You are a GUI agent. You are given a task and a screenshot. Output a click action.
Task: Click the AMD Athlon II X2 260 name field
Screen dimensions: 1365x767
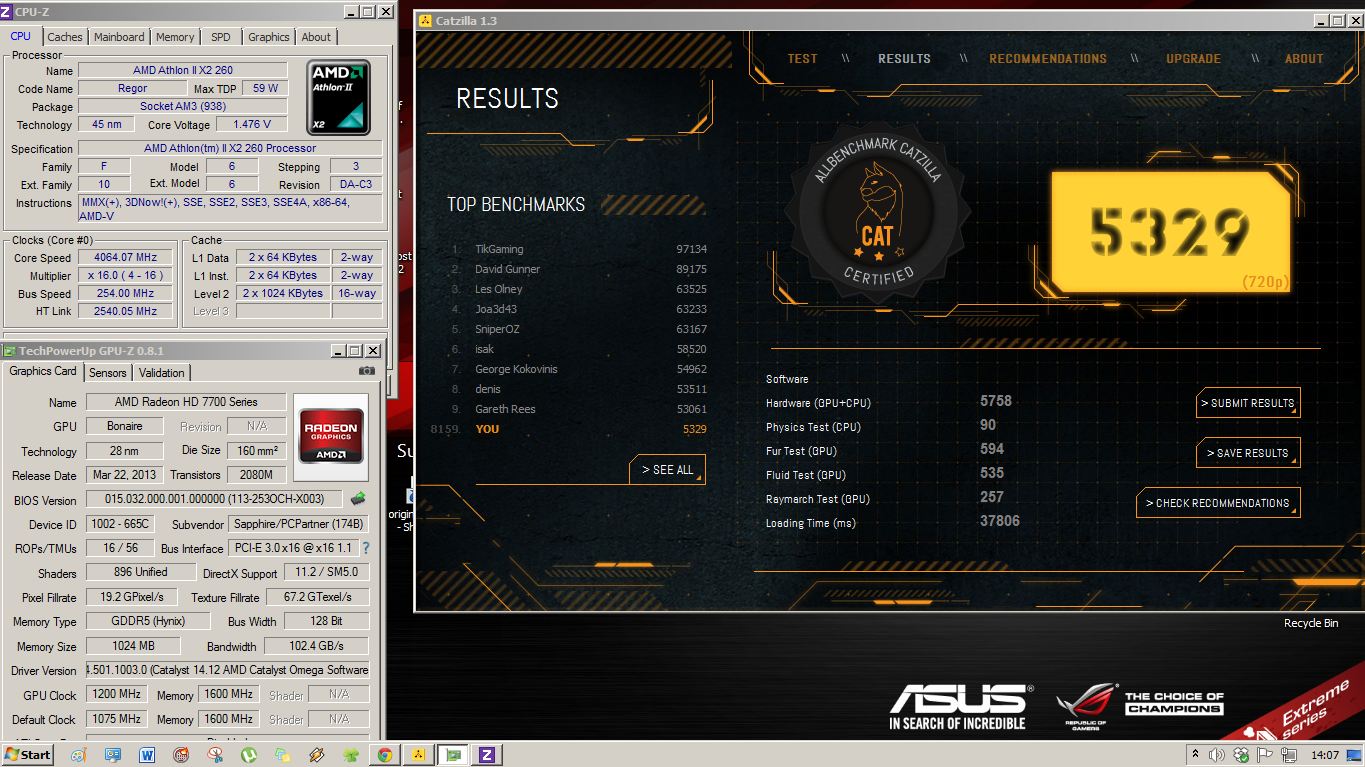[183, 71]
